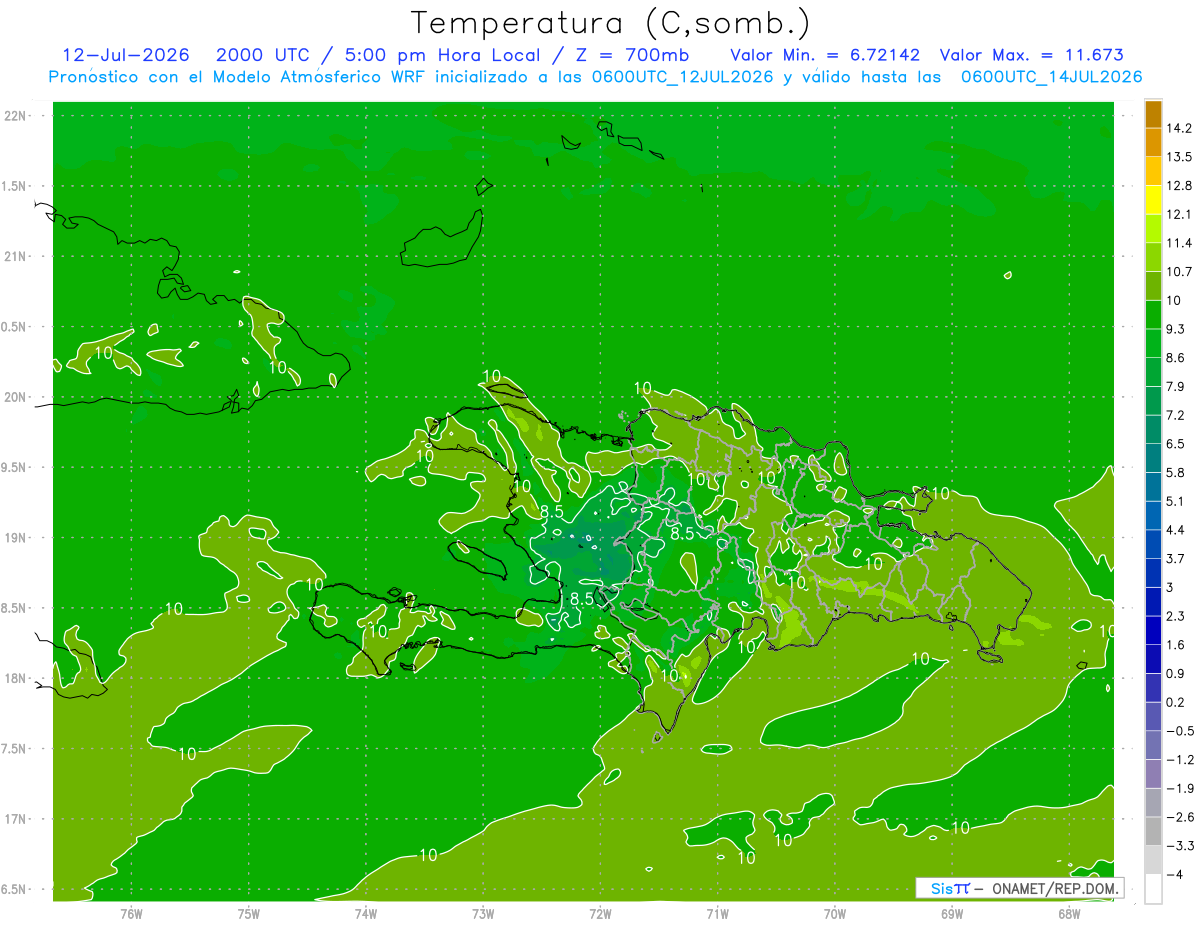Select the 'Valor Max. = 11.673' readout

(x=1031, y=55)
